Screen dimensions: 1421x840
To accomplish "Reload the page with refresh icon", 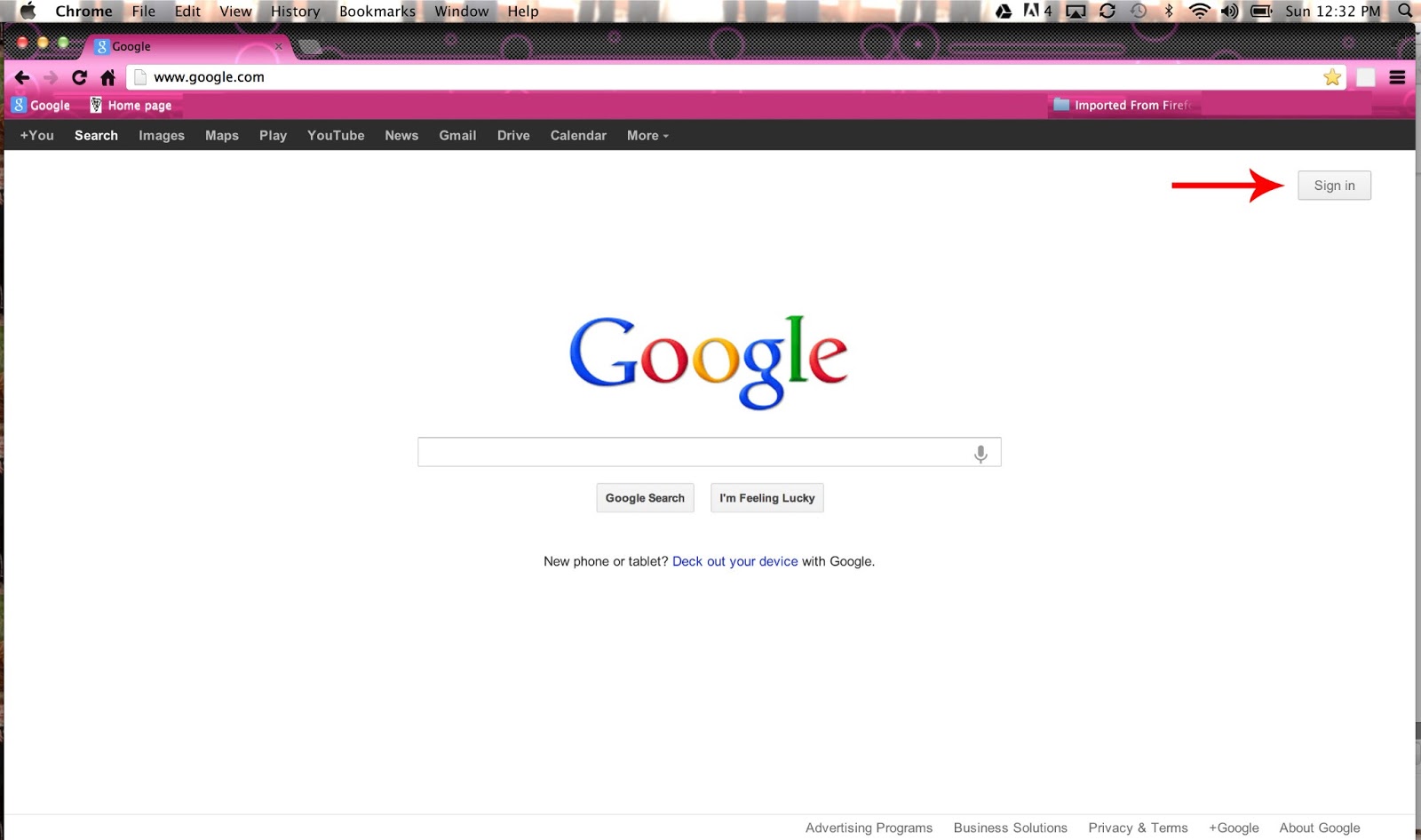I will coord(79,77).
